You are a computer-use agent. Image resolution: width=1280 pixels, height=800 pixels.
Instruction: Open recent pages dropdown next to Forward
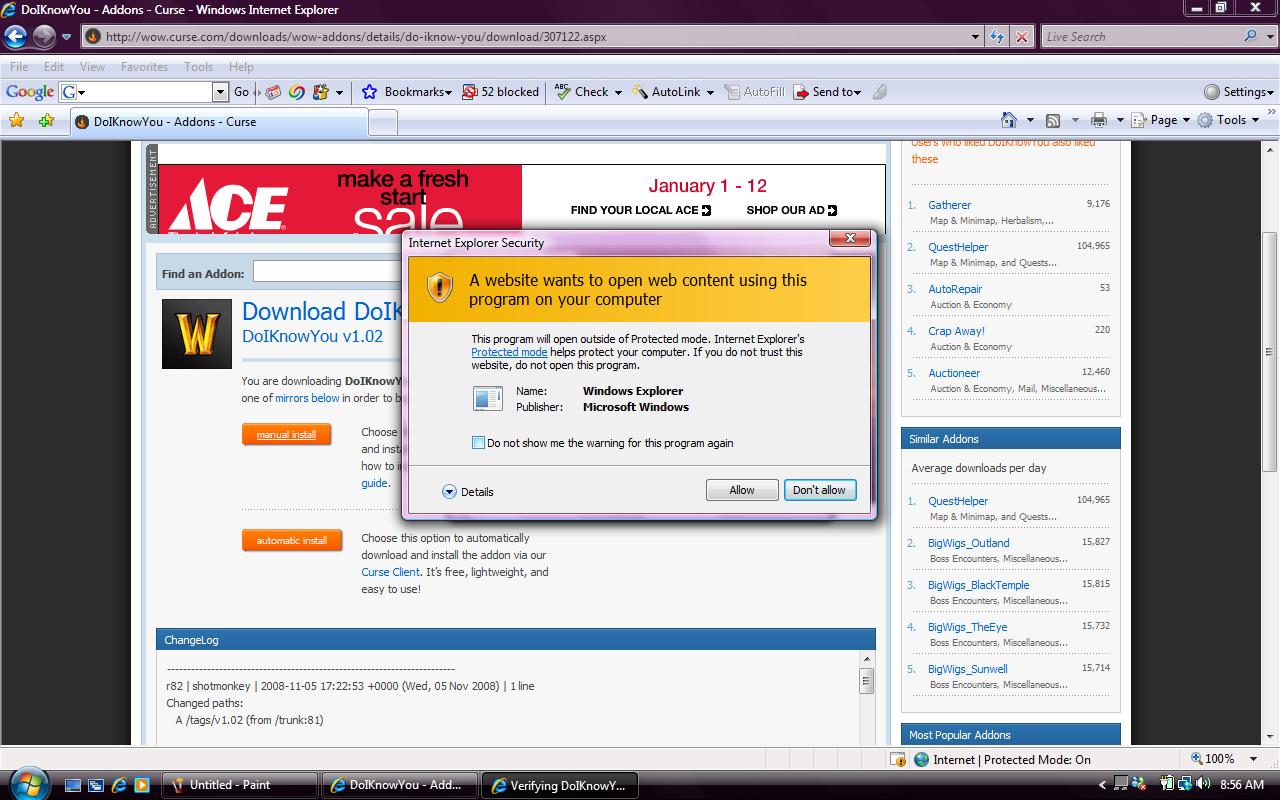[67, 37]
